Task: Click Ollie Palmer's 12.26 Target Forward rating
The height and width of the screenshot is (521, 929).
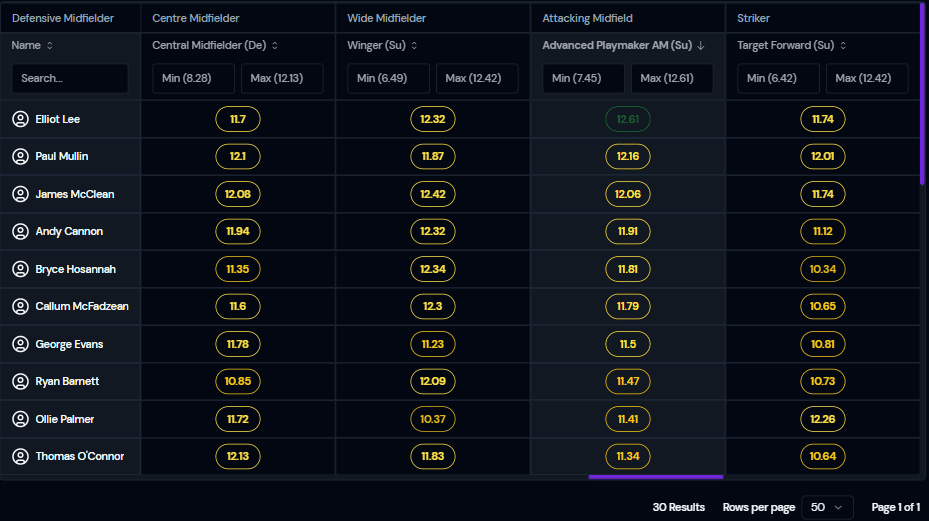Action: click(822, 419)
